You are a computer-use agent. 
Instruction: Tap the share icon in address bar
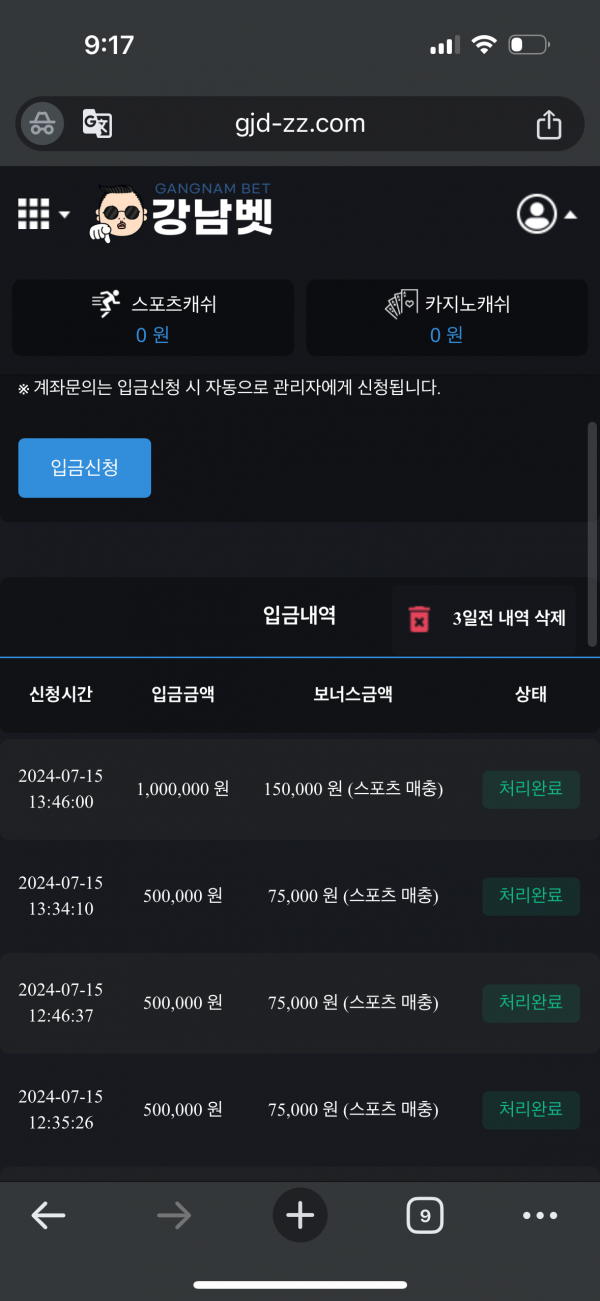click(548, 124)
